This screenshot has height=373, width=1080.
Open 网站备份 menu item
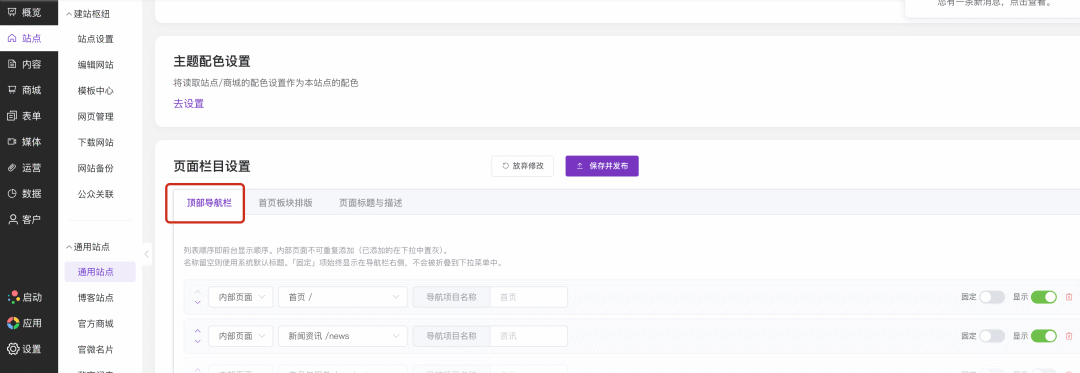tap(96, 169)
